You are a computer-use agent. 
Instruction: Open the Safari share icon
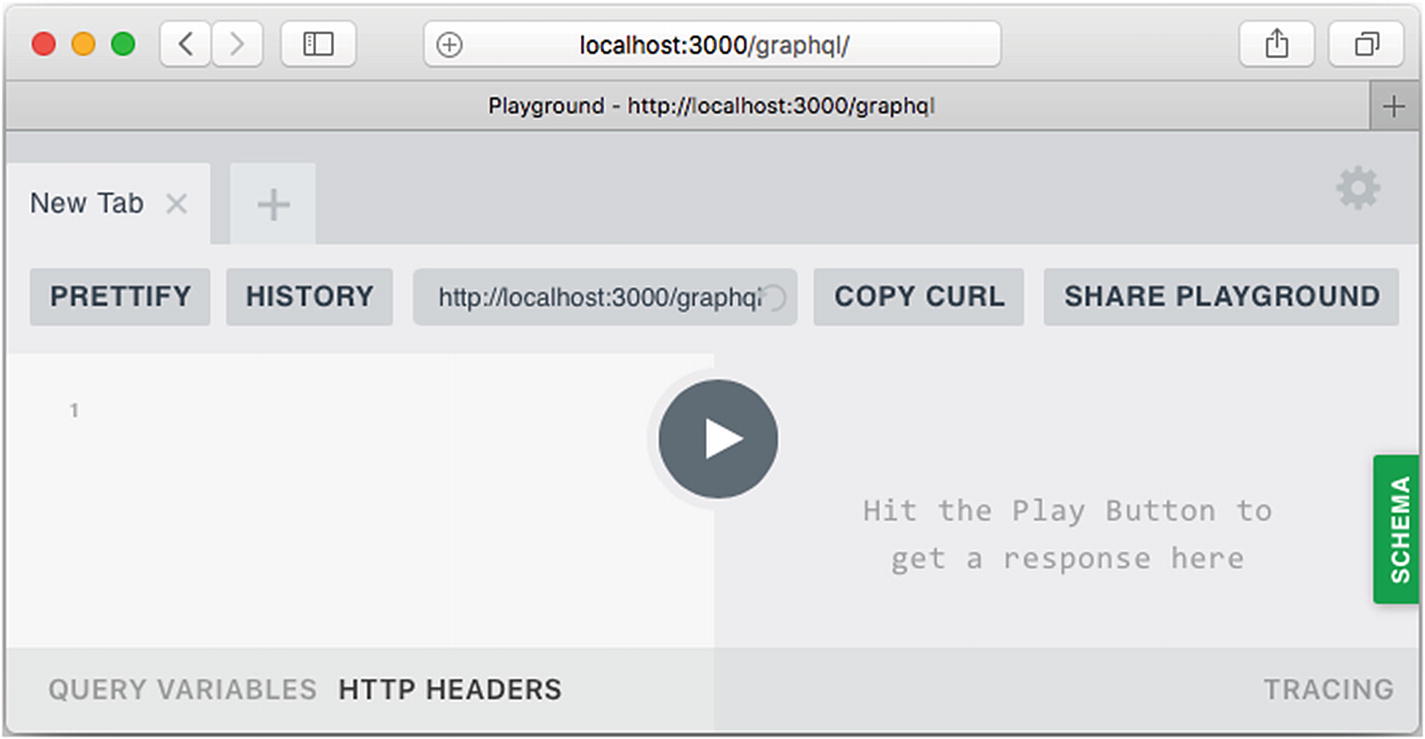tap(1276, 45)
